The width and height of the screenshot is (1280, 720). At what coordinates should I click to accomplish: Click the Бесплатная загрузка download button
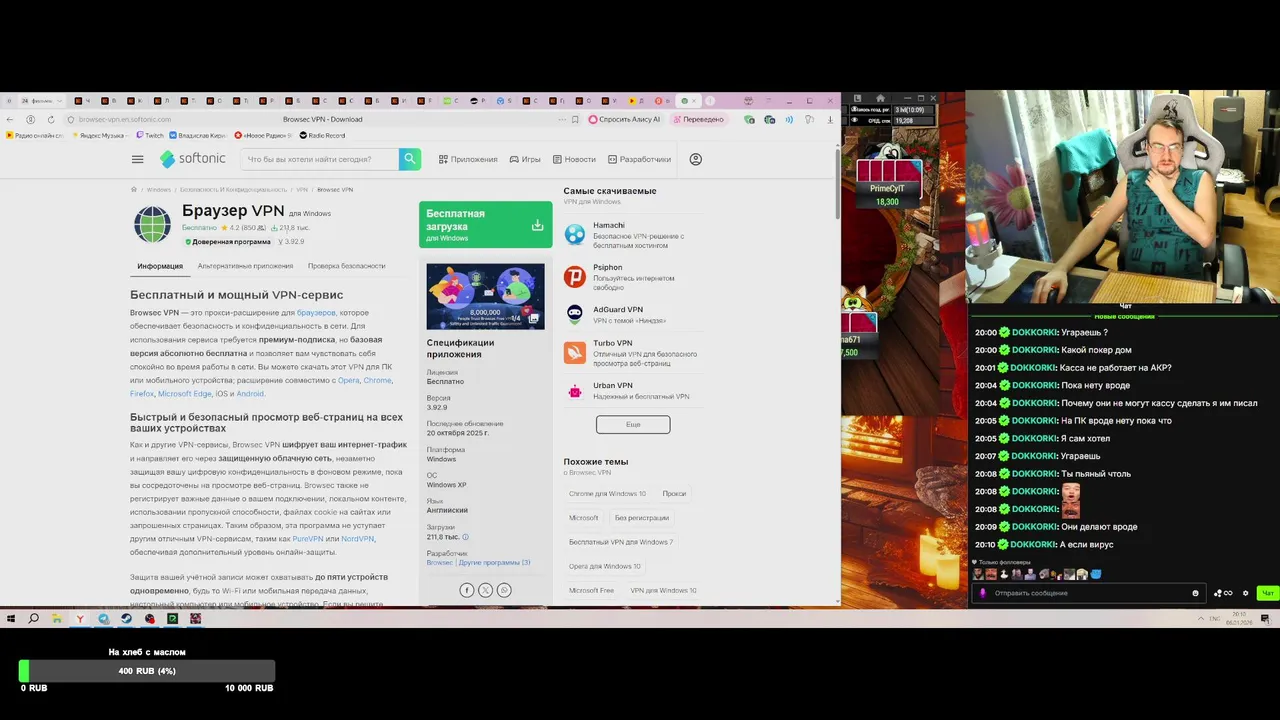pos(485,225)
